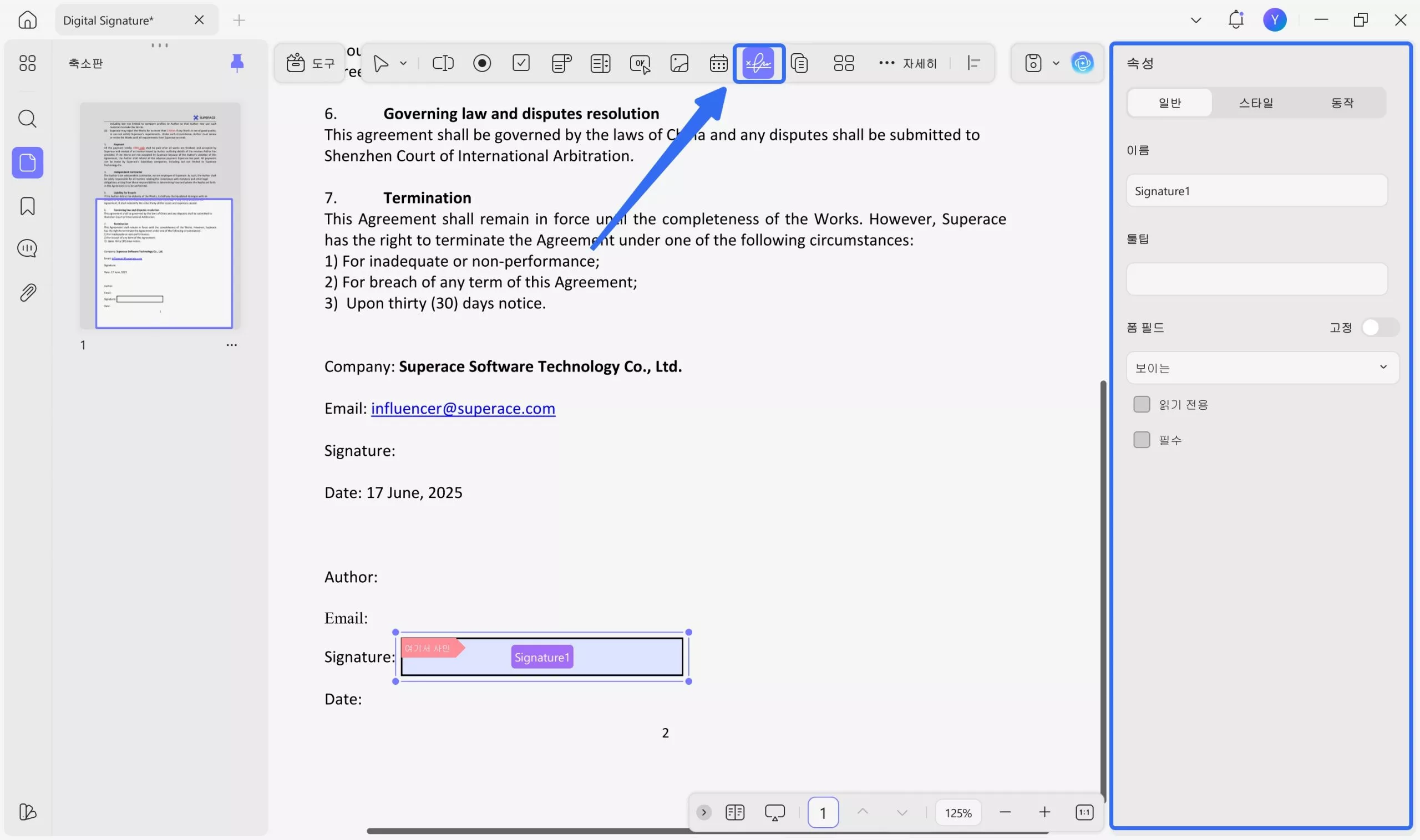Open the page 1 thumbnail options menu
The image size is (1420, 840).
[x=231, y=345]
